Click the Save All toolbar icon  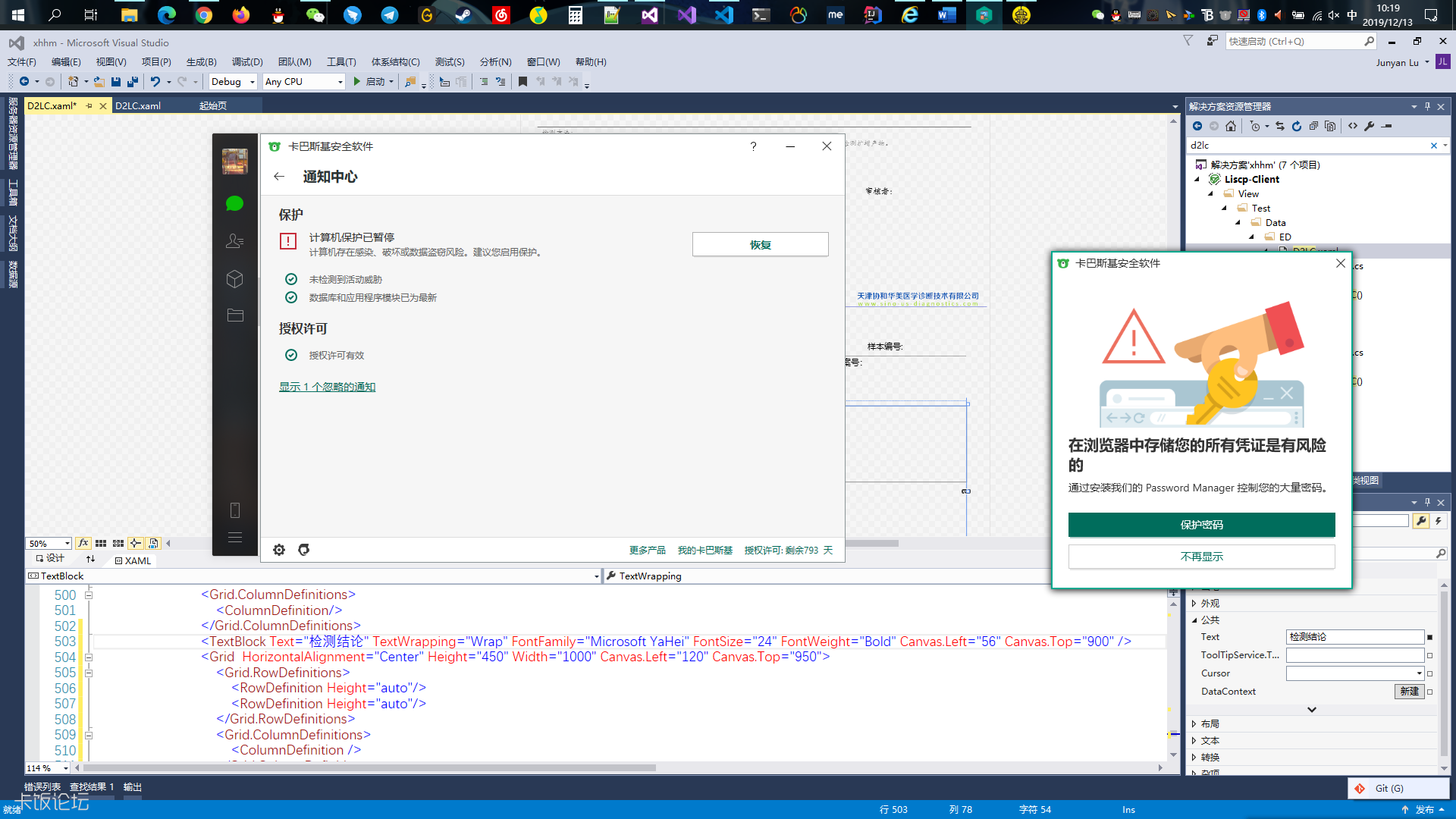133,82
